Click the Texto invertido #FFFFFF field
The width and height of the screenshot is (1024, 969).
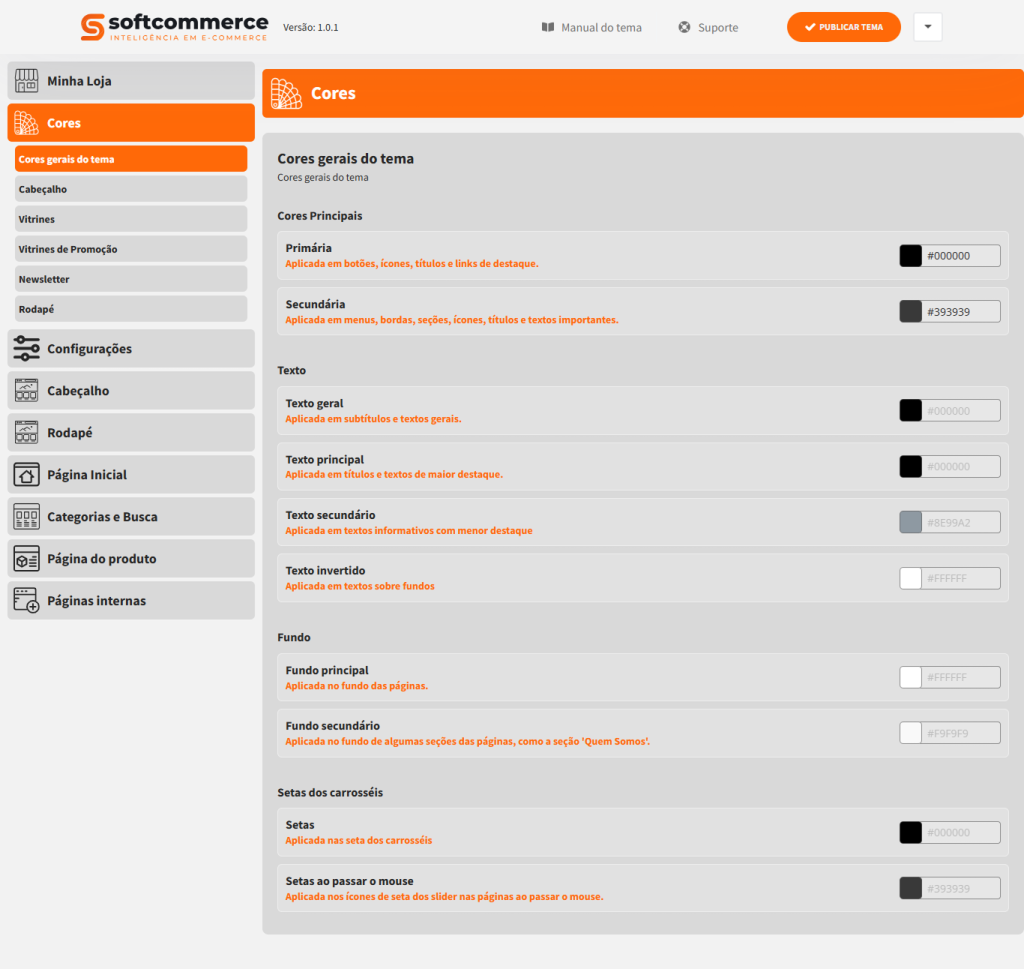pos(961,579)
